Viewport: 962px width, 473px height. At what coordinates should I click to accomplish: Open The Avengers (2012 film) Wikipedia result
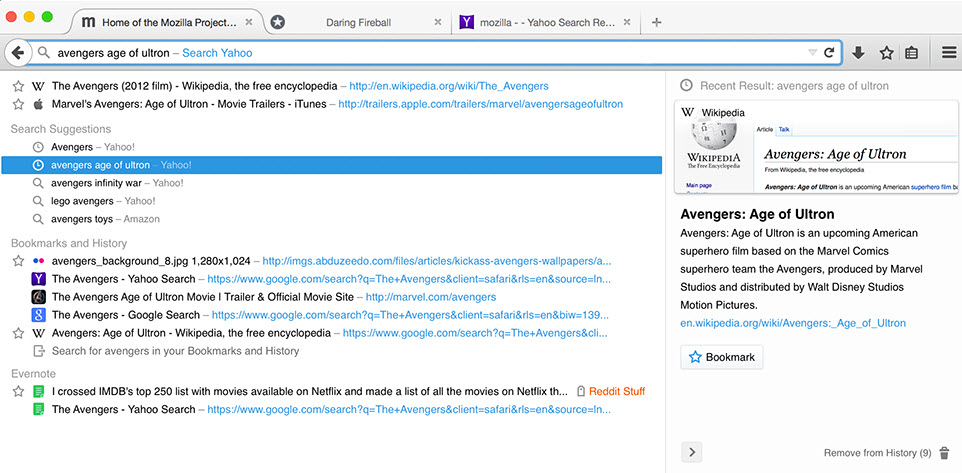pos(194,86)
